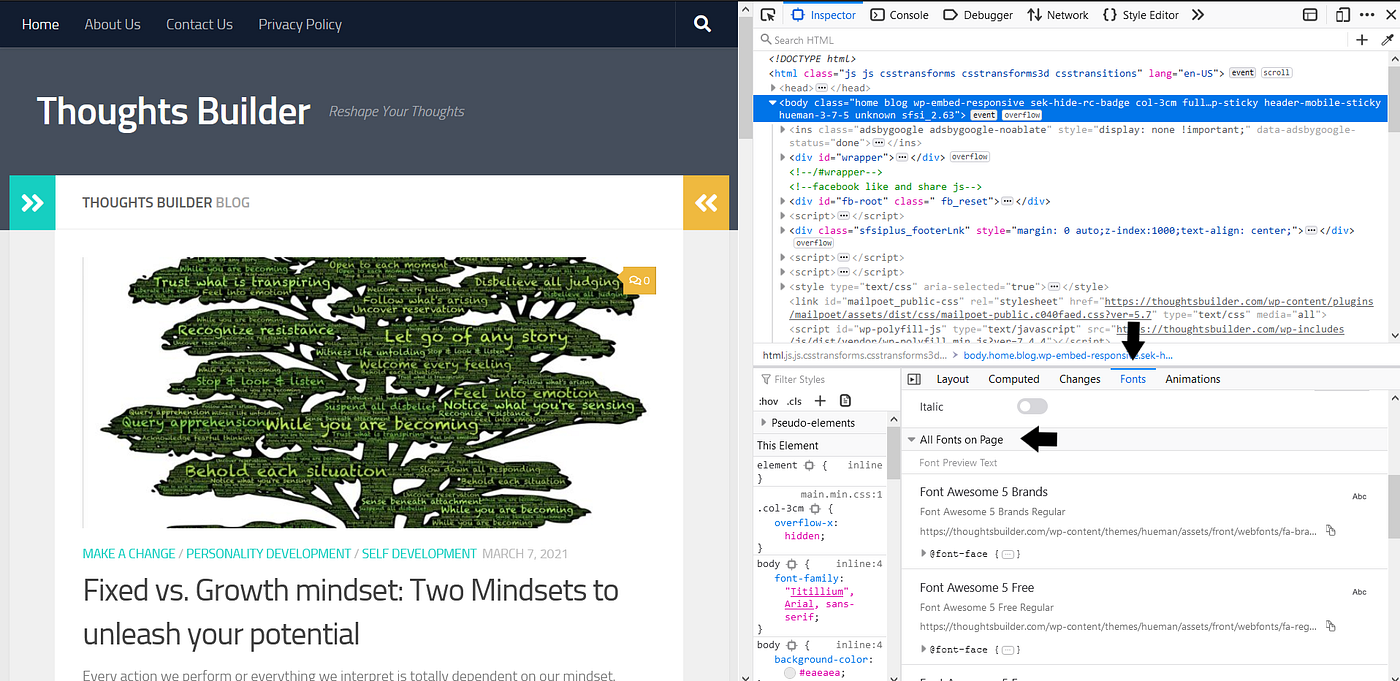Highlight elements matching .col-3cm selector
This screenshot has width=1400, height=681.
816,508
